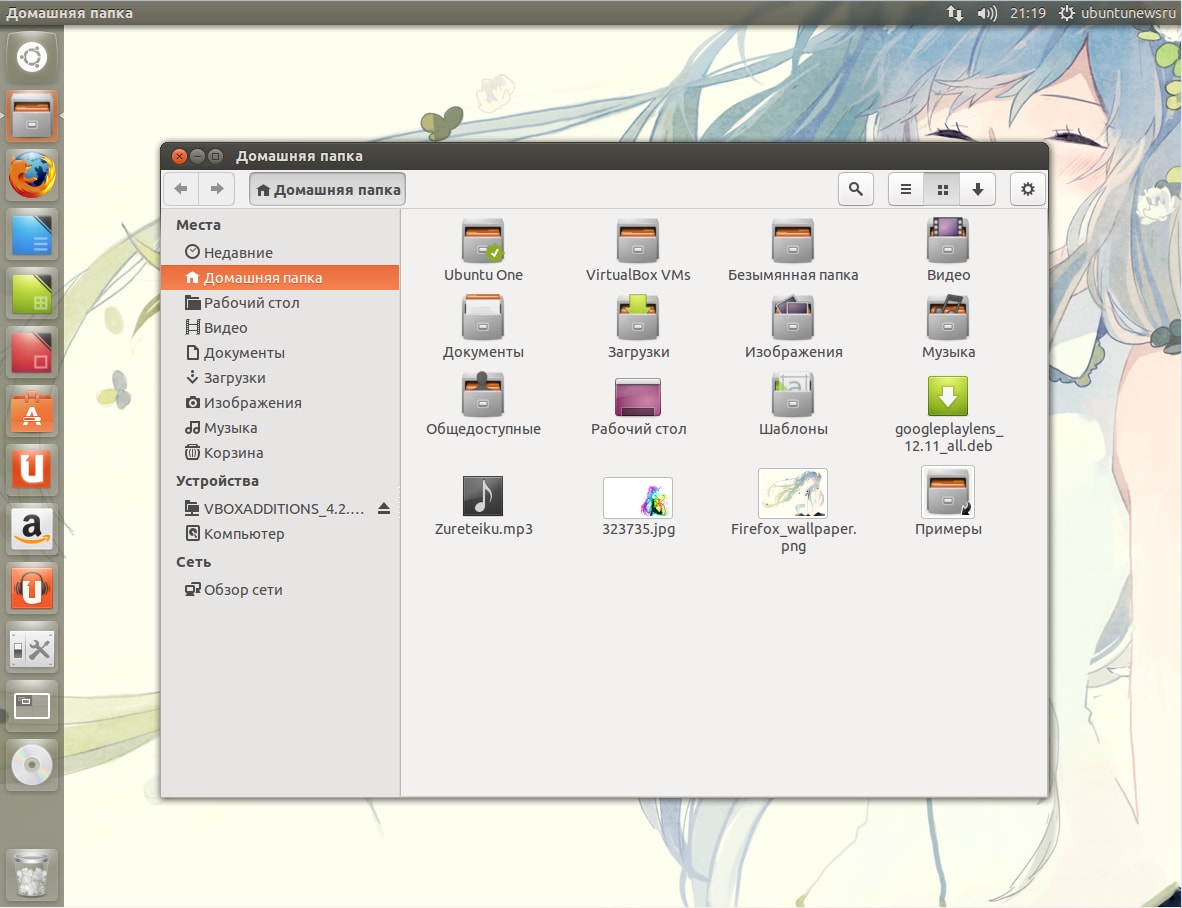Open the Ubuntu Dash launcher
The height and width of the screenshot is (908, 1182).
[32, 58]
